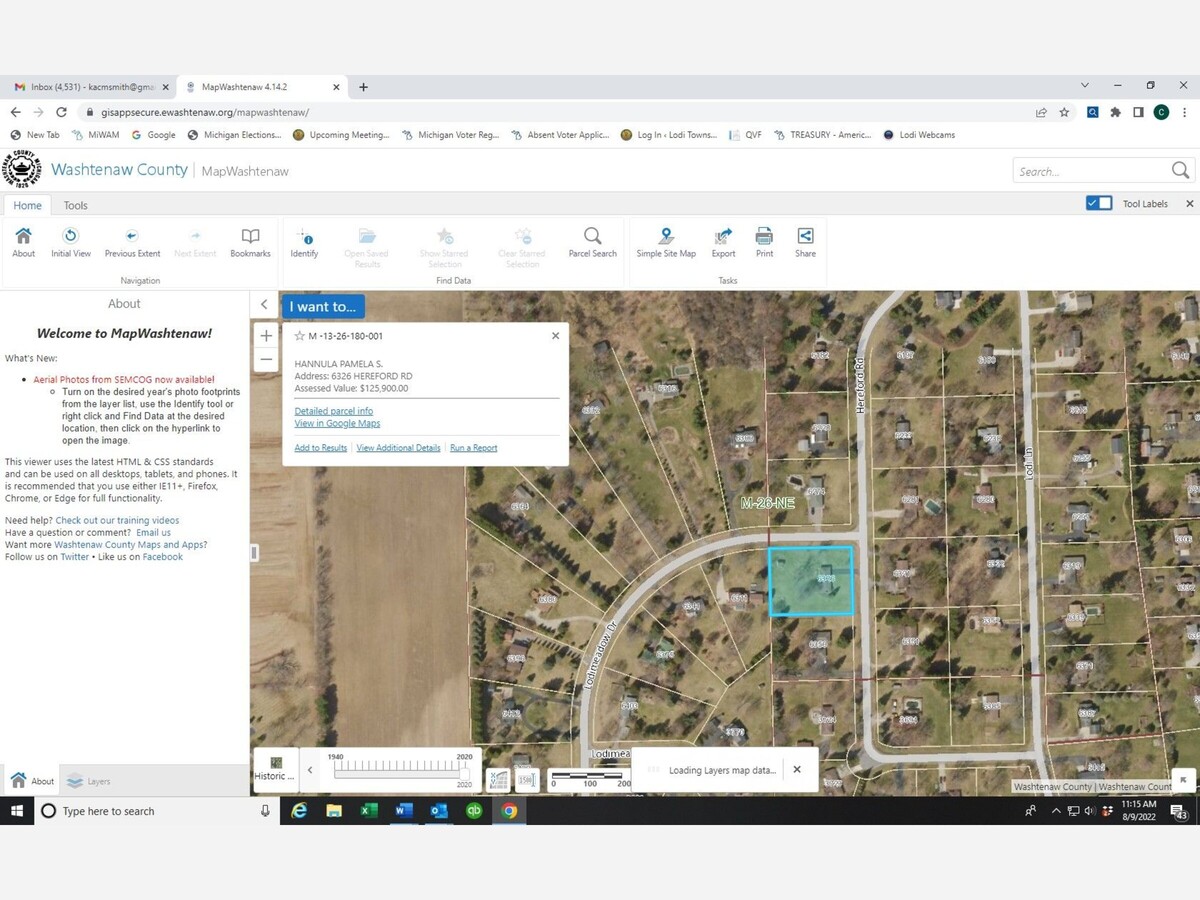1200x900 pixels.
Task: Collapse the historic year slider panel
Action: coord(310,770)
